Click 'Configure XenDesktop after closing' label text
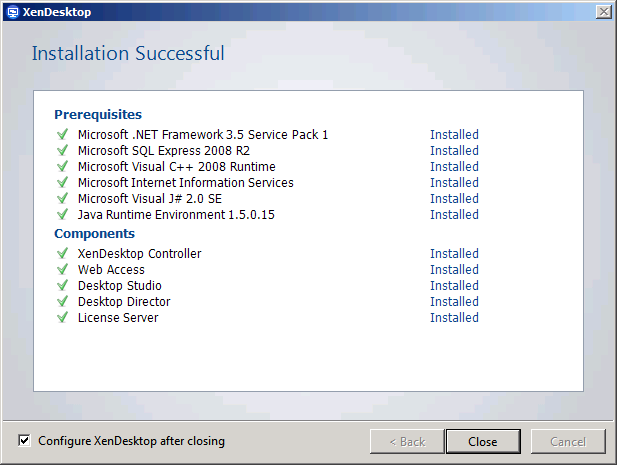Screen dimensions: 617x465 [131, 441]
